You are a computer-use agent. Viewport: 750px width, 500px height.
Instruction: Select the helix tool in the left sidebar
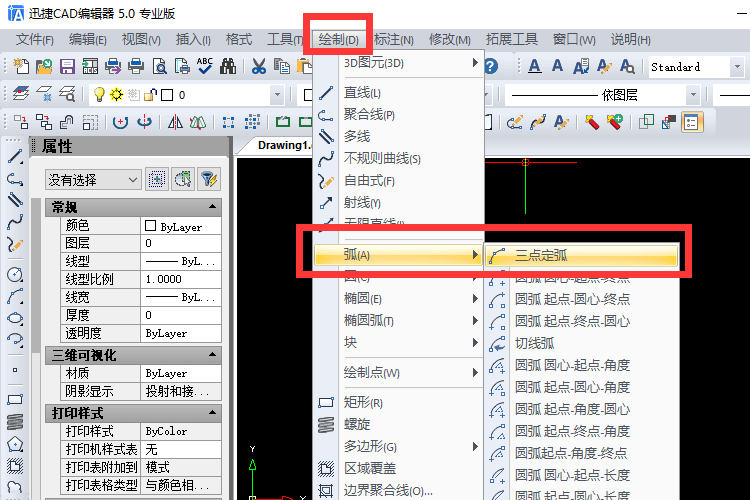(15, 422)
